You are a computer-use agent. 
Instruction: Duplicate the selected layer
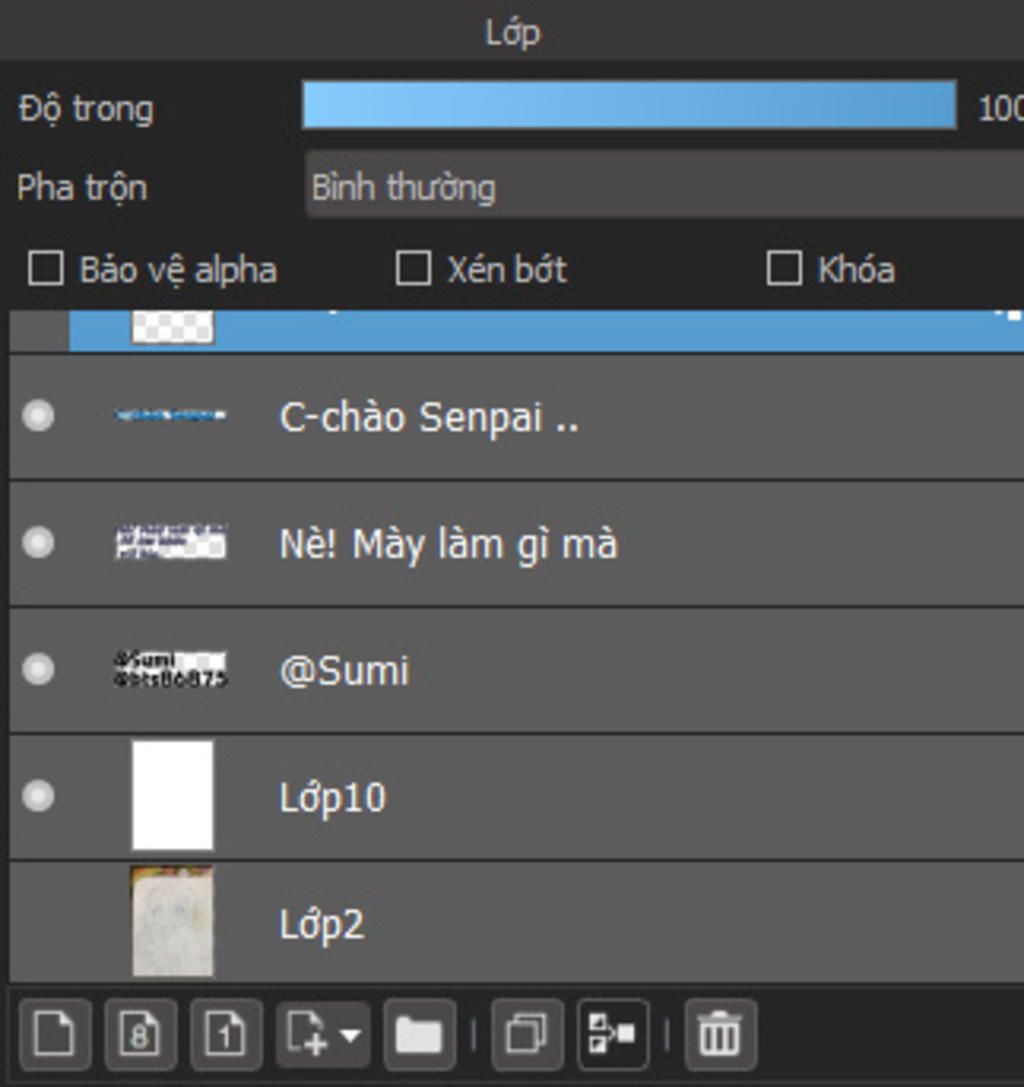click(x=526, y=1034)
